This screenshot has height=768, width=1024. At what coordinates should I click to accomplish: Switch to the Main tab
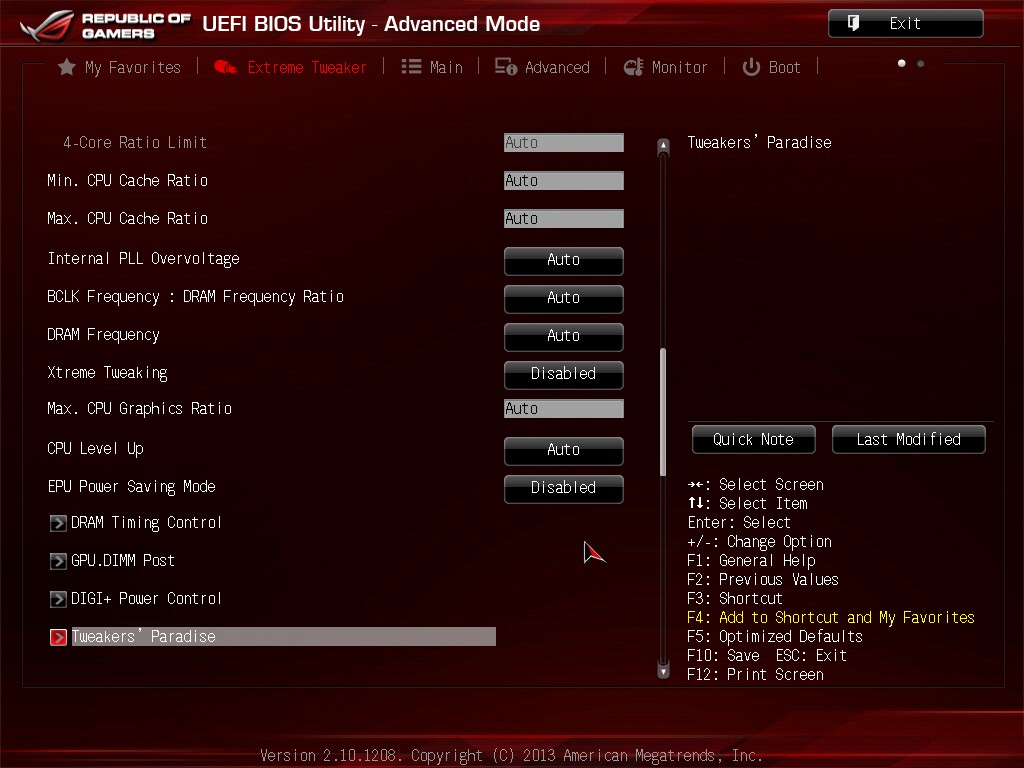tap(432, 67)
